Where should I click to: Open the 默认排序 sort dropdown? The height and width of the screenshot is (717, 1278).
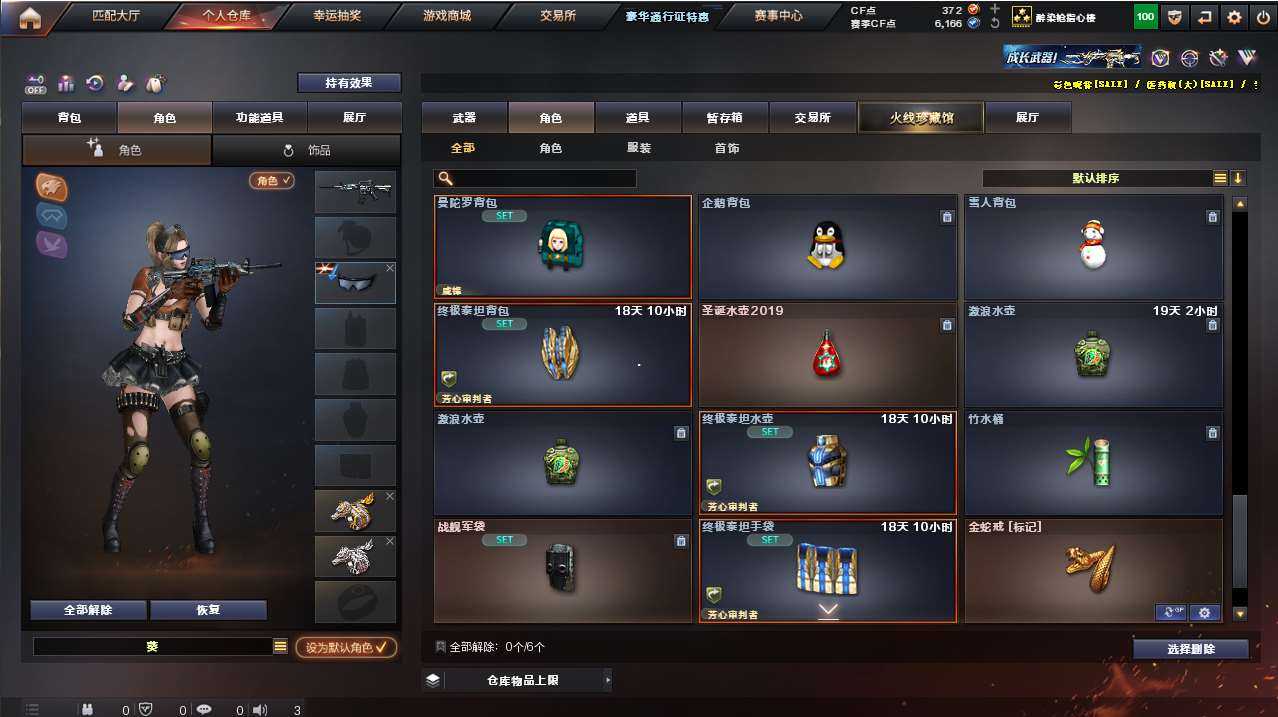pyautogui.click(x=1097, y=178)
